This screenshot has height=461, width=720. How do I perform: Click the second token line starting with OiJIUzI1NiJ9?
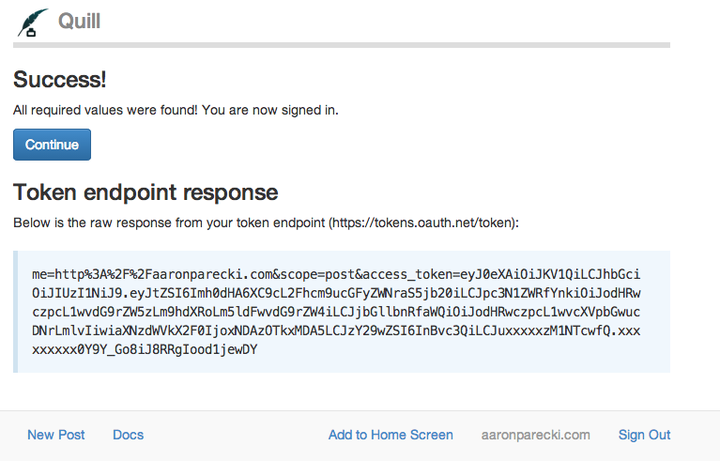(336, 293)
